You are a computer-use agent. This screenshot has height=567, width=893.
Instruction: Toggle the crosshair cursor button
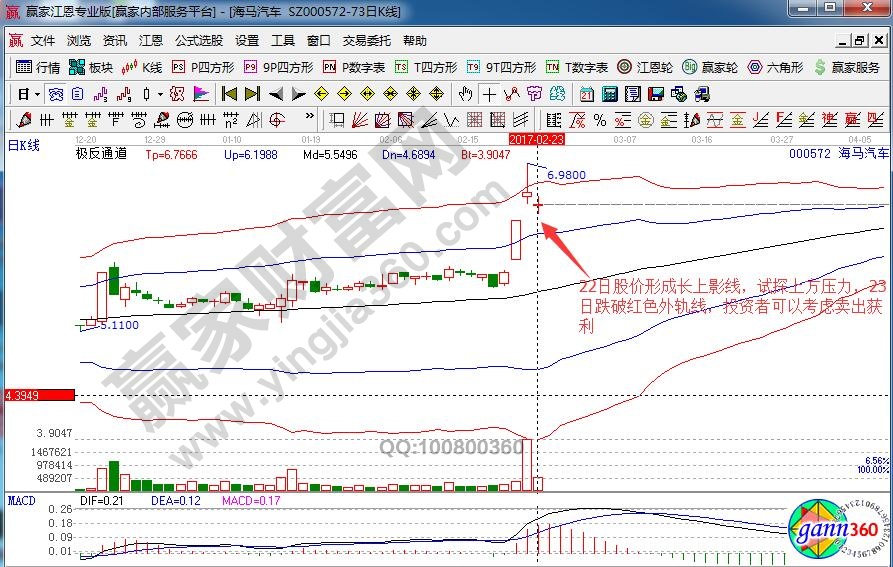click(489, 94)
